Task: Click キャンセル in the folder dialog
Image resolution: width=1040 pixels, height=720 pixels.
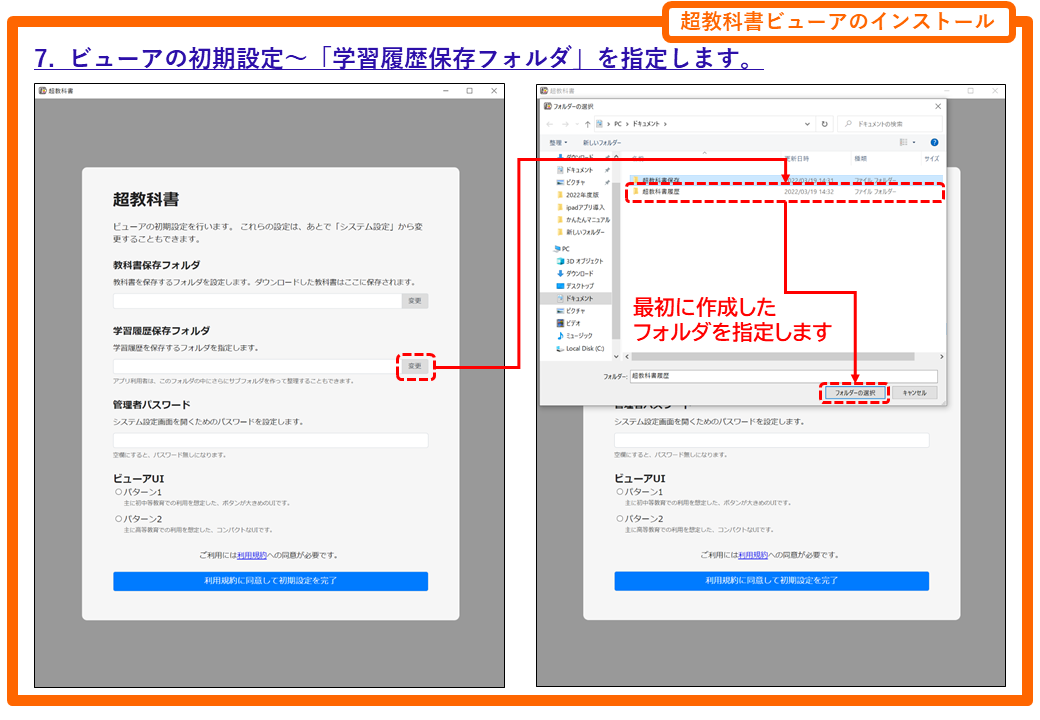Action: [x=914, y=393]
